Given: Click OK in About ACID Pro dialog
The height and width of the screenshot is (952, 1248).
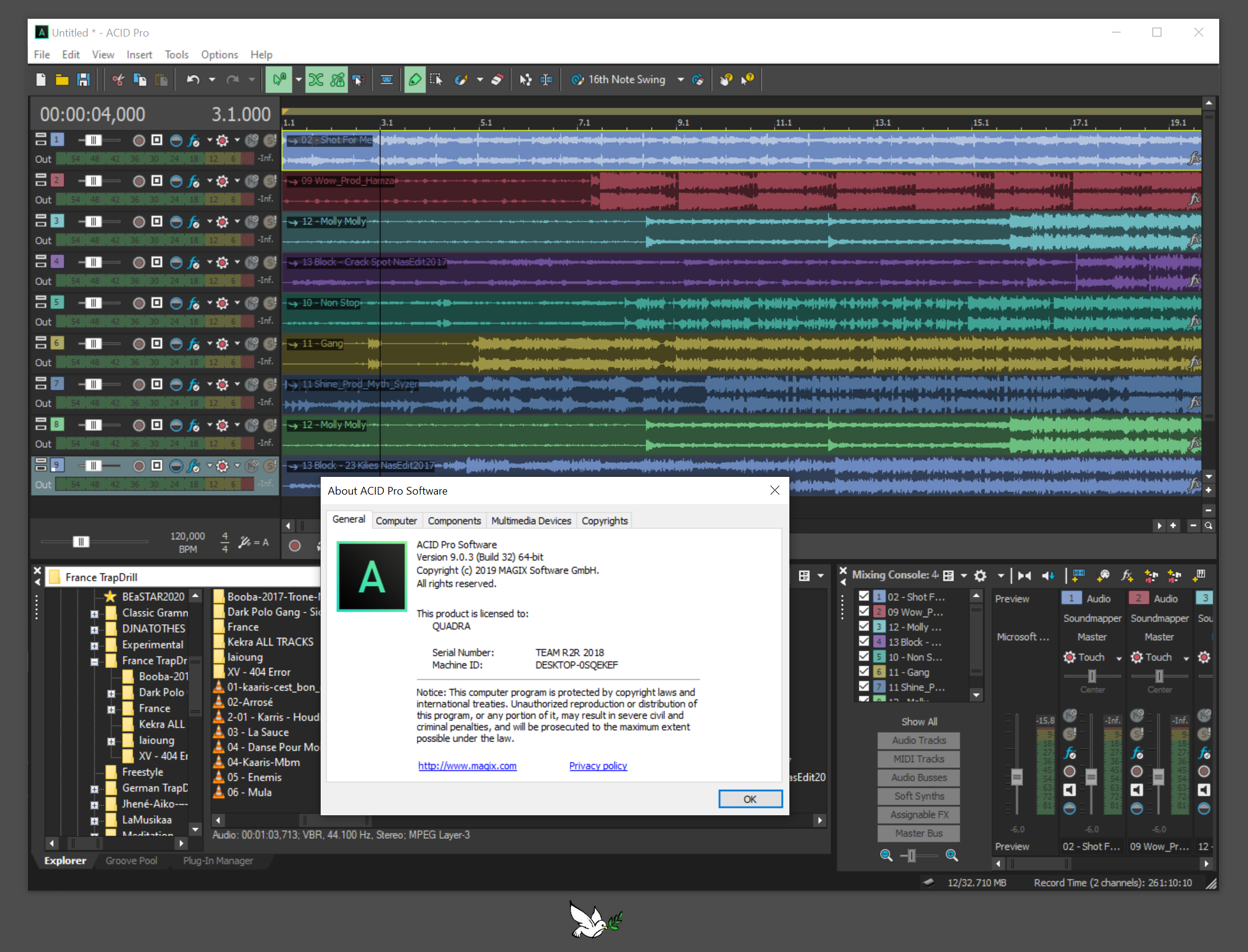Looking at the screenshot, I should pos(750,799).
